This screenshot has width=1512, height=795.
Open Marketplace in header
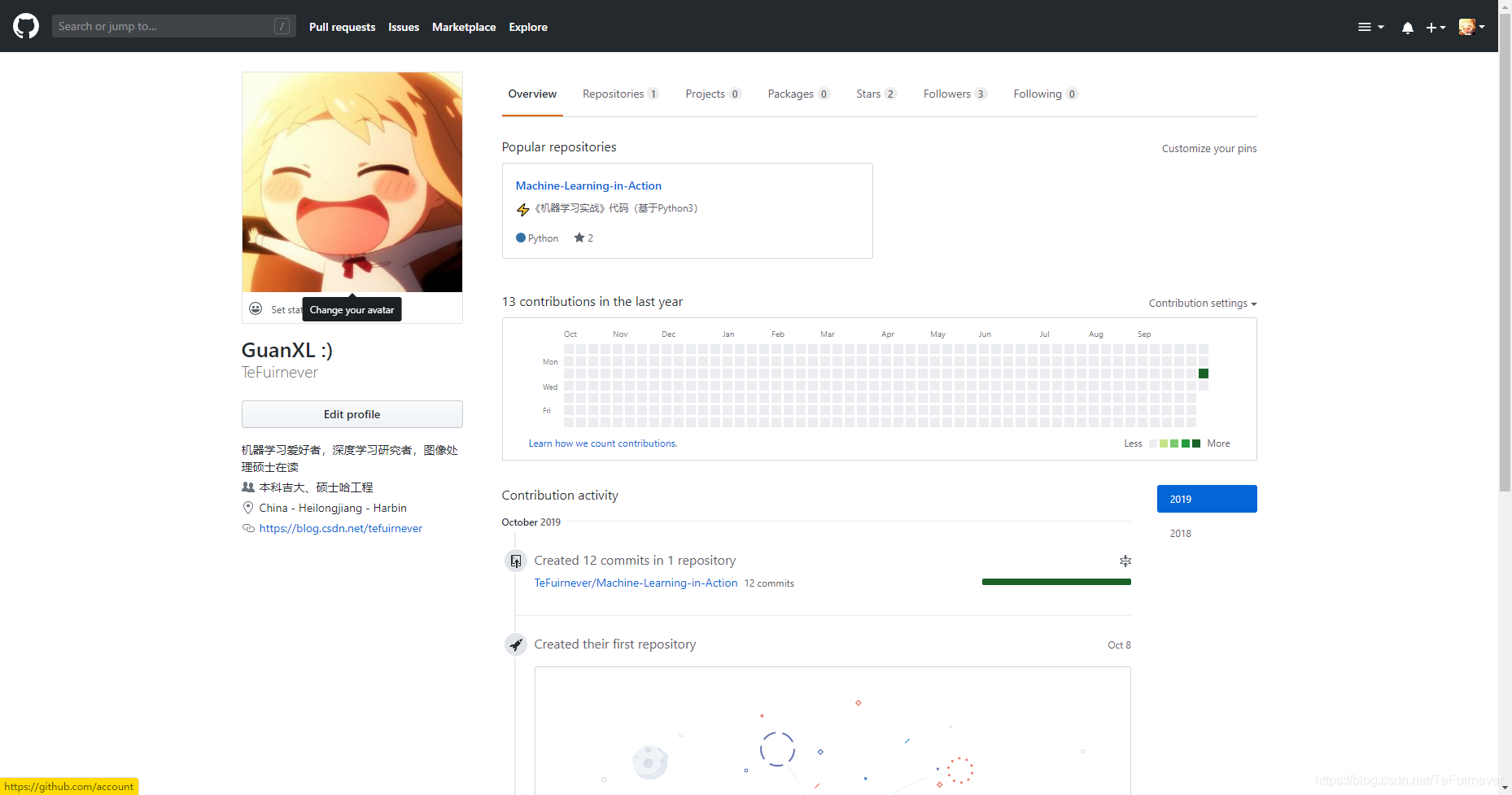coord(464,27)
